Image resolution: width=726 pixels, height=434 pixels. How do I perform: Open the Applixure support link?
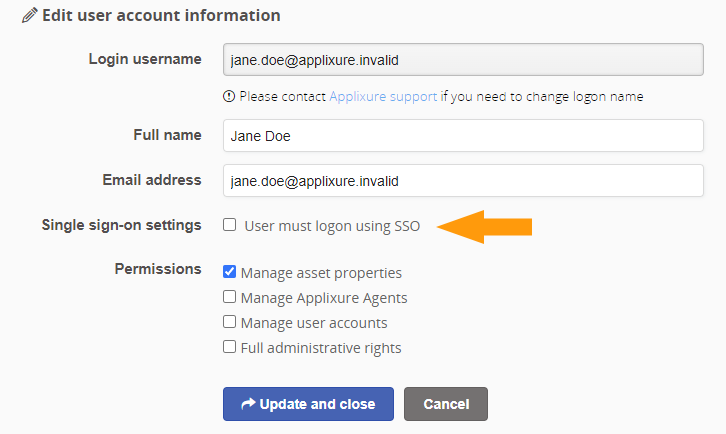click(383, 96)
